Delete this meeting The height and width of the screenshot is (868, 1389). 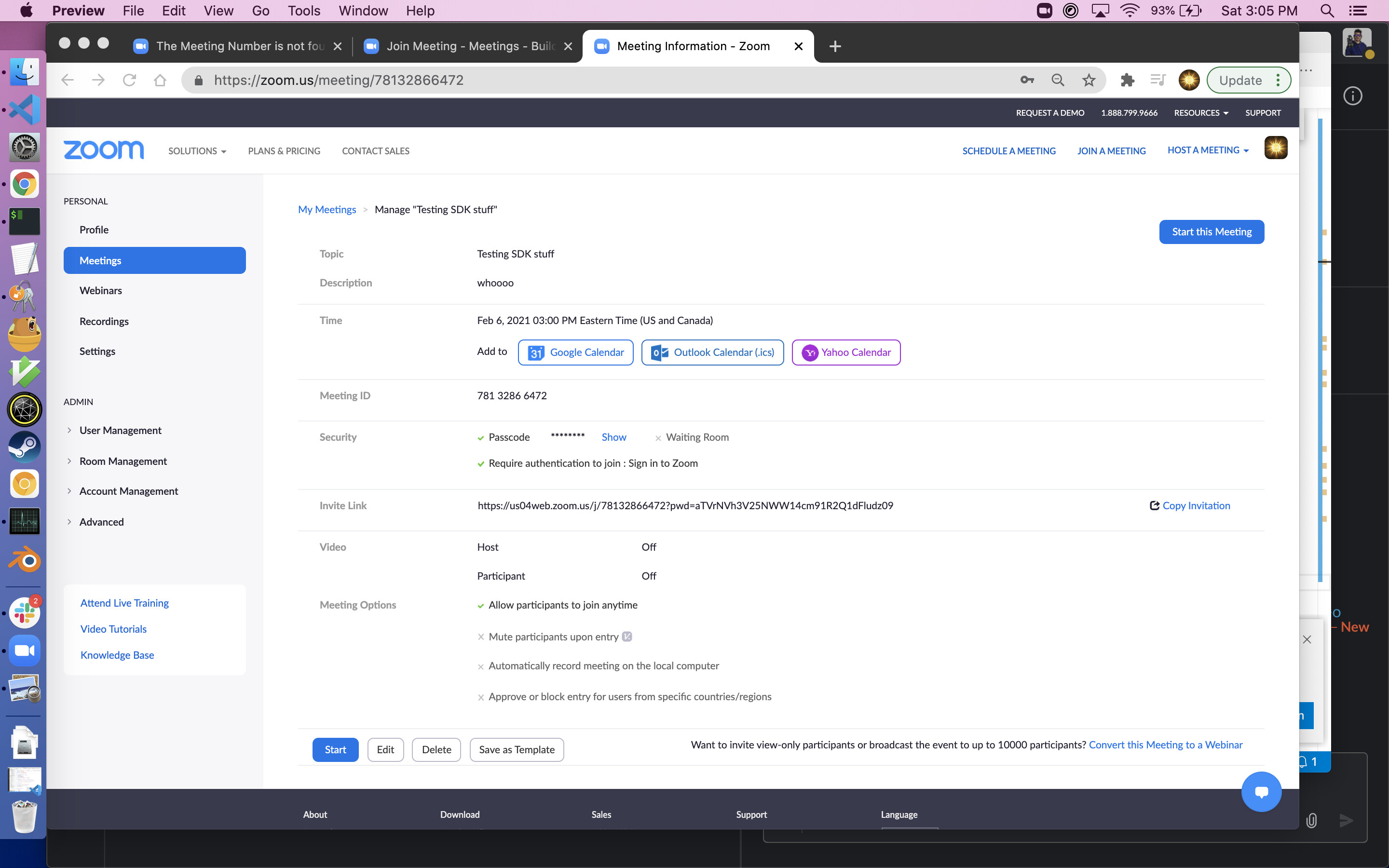point(436,750)
